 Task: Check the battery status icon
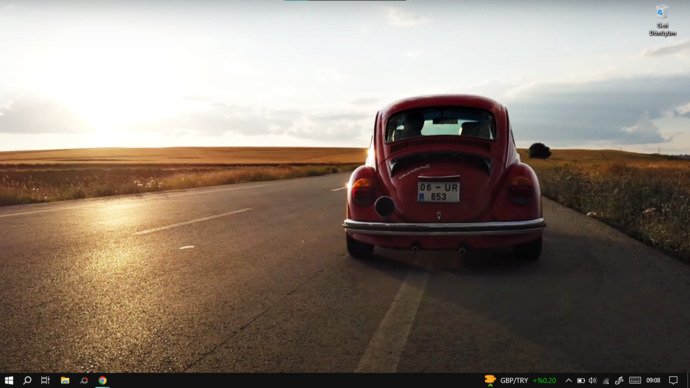coord(581,381)
